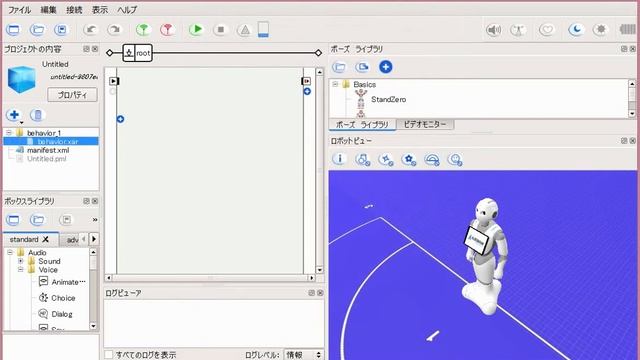Image resolution: width=640 pixels, height=360 pixels.
Task: Click the Open project toolbar icon
Action: pyautogui.click(x=37, y=29)
